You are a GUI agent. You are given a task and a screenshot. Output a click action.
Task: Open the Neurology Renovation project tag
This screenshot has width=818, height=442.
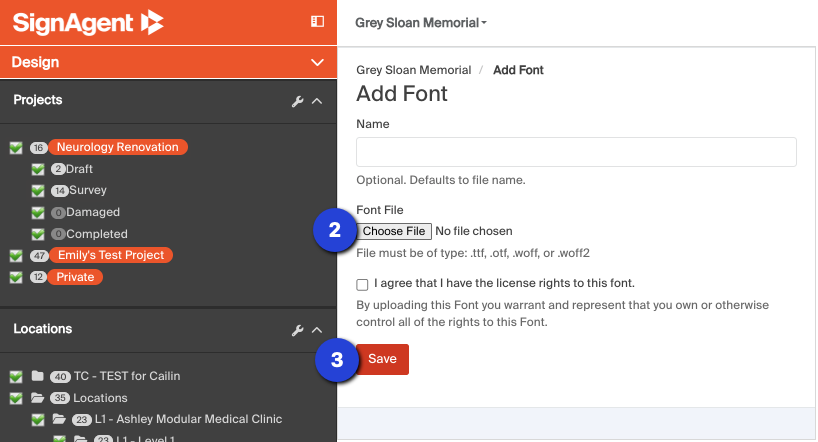click(x=117, y=147)
